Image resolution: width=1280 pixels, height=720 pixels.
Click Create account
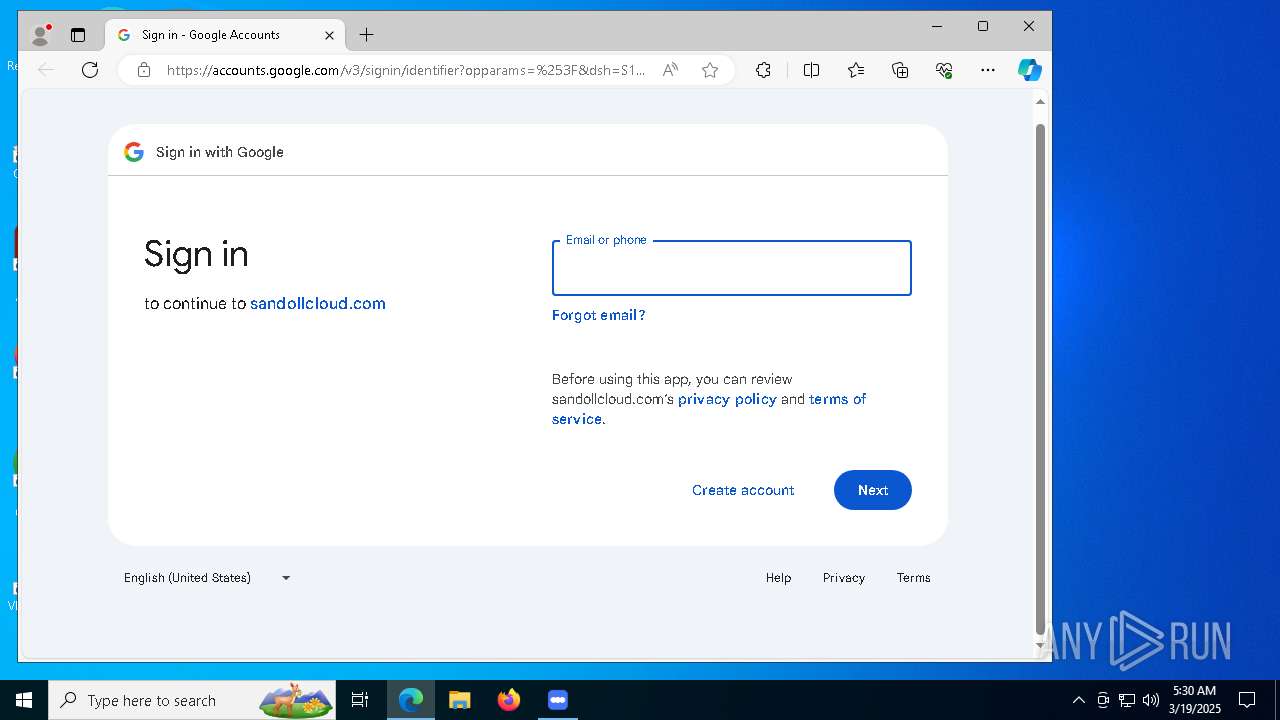click(x=743, y=490)
